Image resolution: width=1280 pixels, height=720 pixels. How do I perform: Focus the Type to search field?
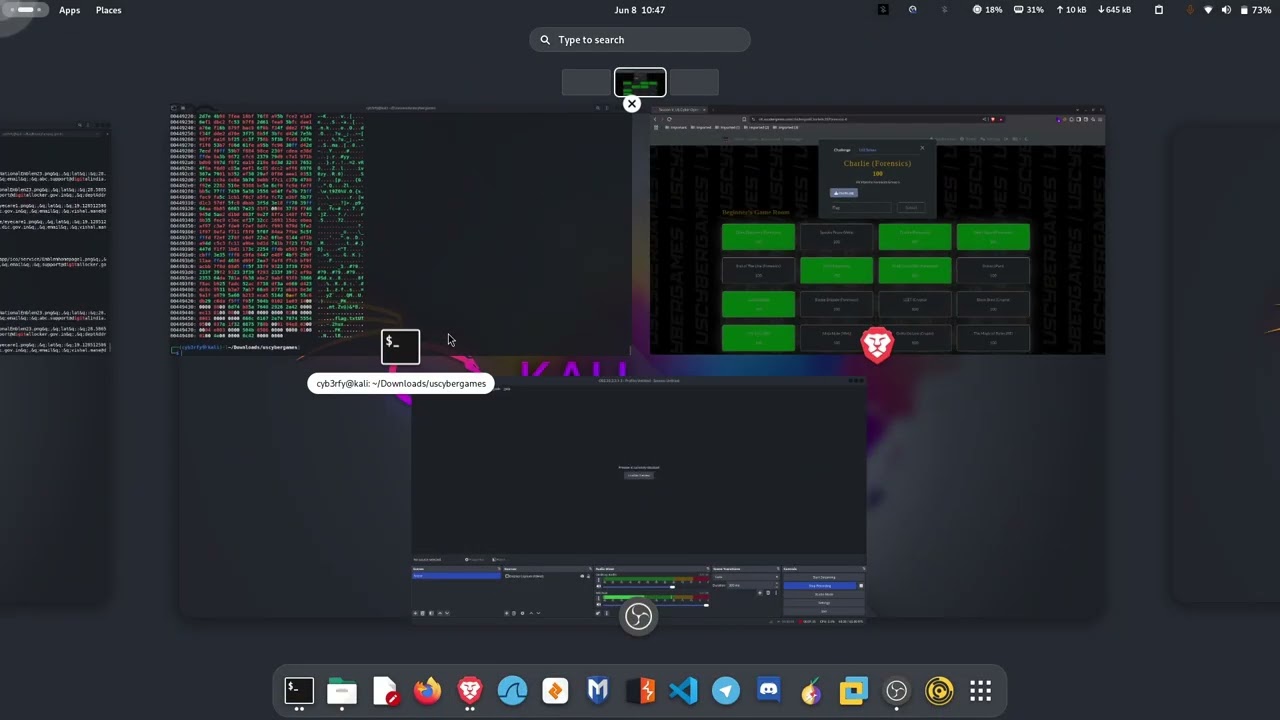(x=640, y=40)
